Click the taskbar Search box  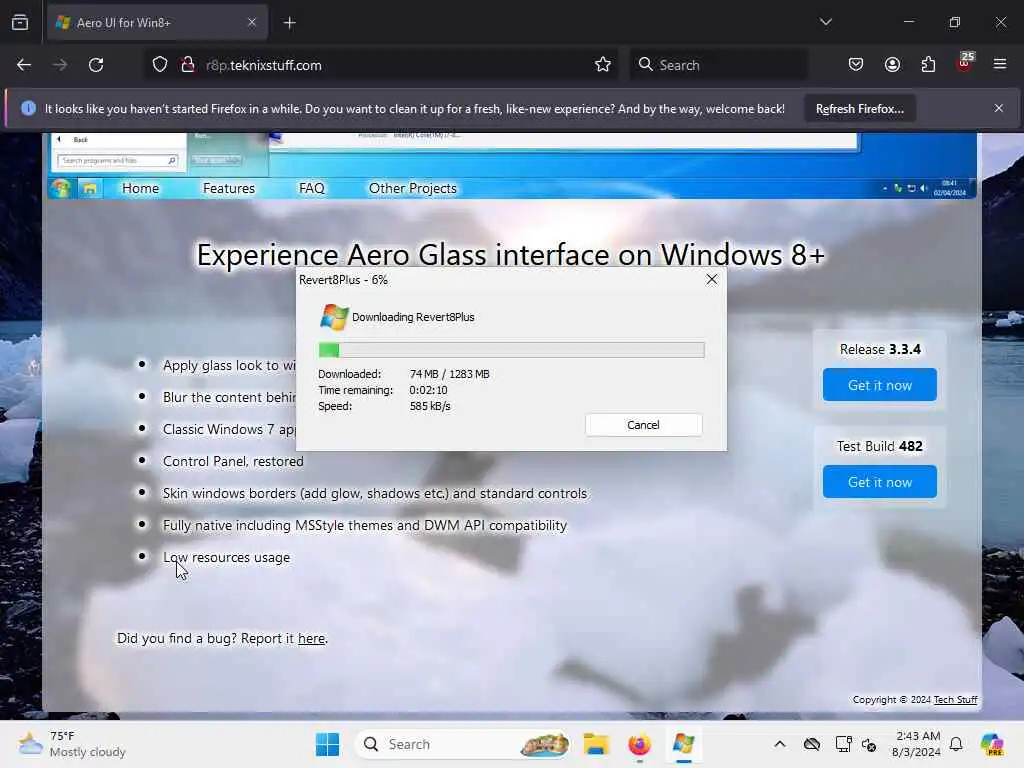pyautogui.click(x=462, y=744)
